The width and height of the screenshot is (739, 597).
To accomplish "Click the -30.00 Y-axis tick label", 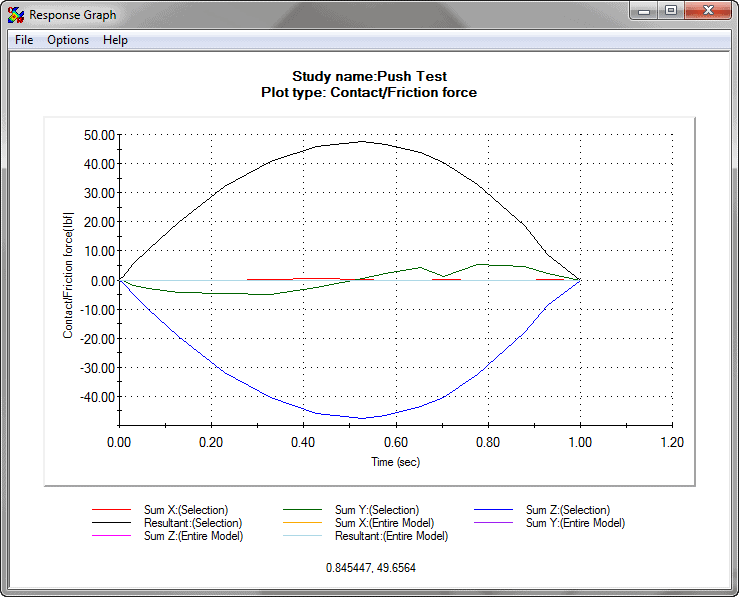I will click(x=98, y=368).
